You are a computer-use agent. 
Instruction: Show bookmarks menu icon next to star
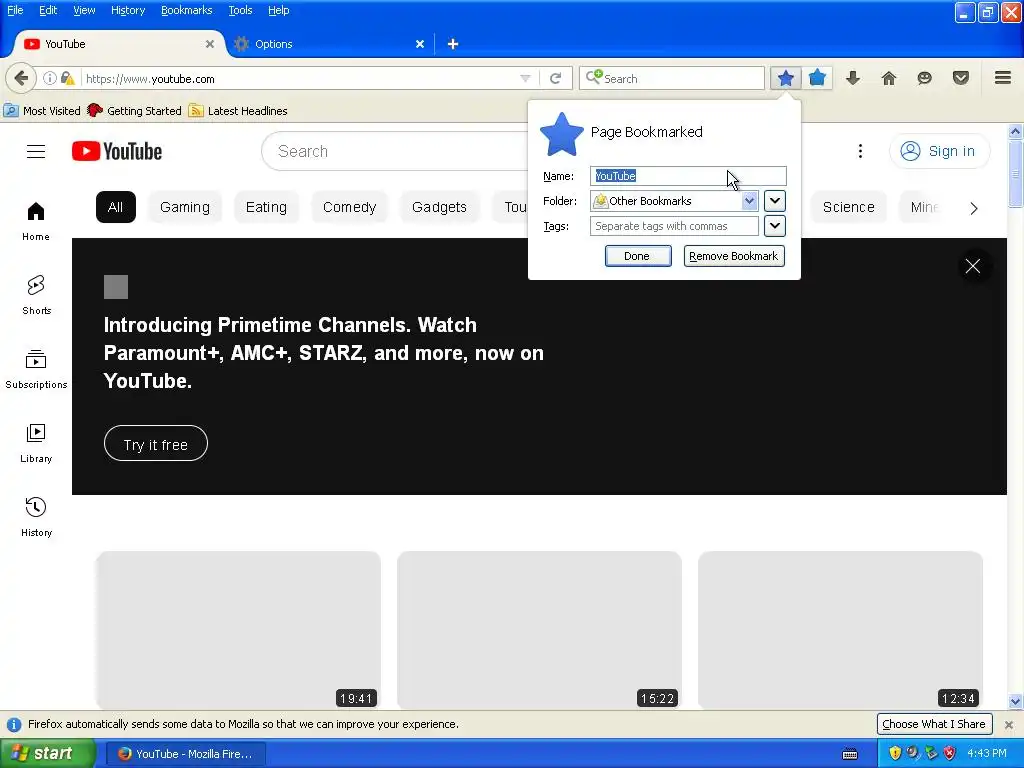[817, 78]
